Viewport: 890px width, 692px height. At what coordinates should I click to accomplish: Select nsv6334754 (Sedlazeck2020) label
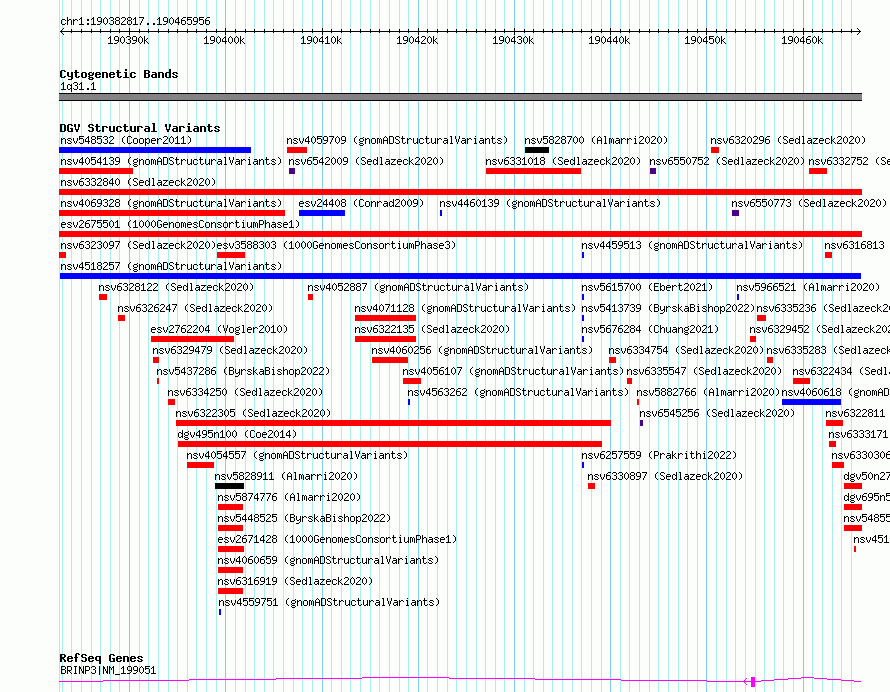[x=686, y=350]
